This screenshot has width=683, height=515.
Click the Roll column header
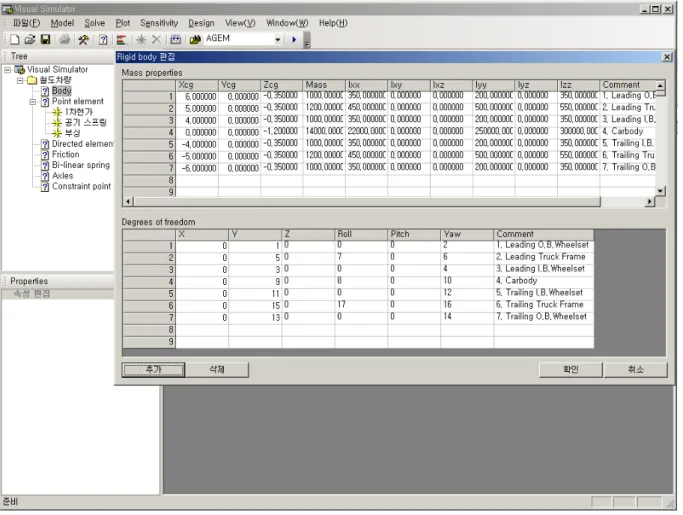pos(361,234)
